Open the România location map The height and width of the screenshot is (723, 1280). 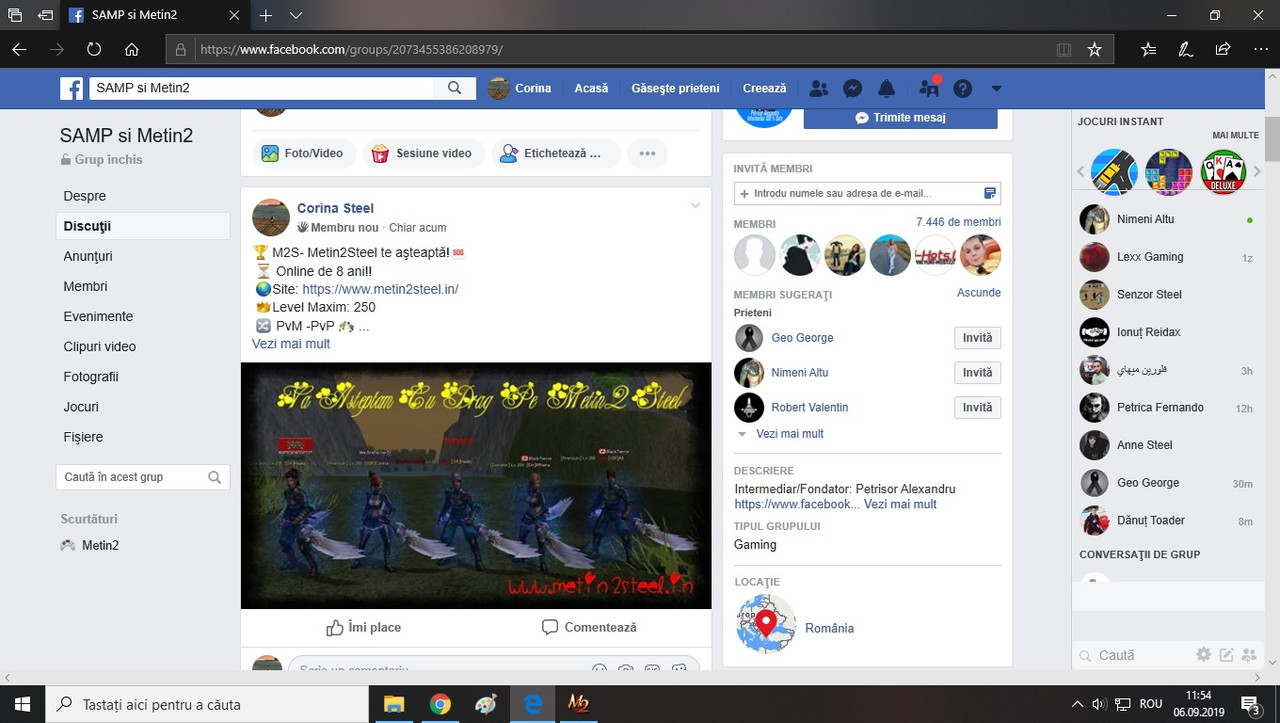[767, 625]
